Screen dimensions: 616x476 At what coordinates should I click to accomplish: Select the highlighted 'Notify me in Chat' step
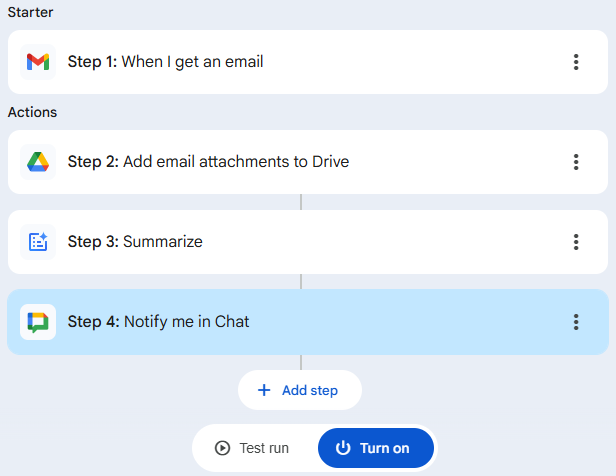coord(186,322)
